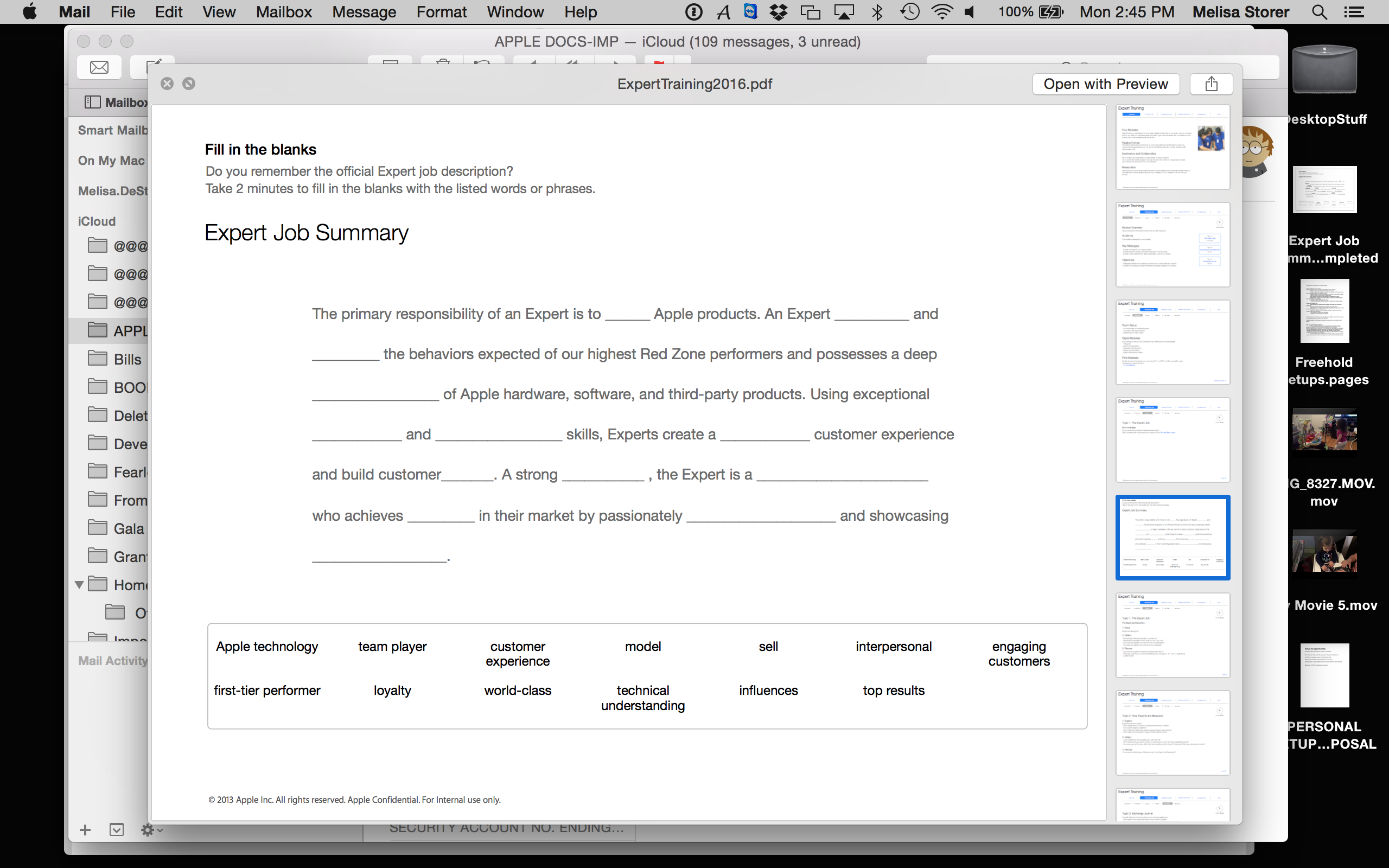Click the On My Mac section header
The height and width of the screenshot is (868, 1389).
click(x=111, y=161)
